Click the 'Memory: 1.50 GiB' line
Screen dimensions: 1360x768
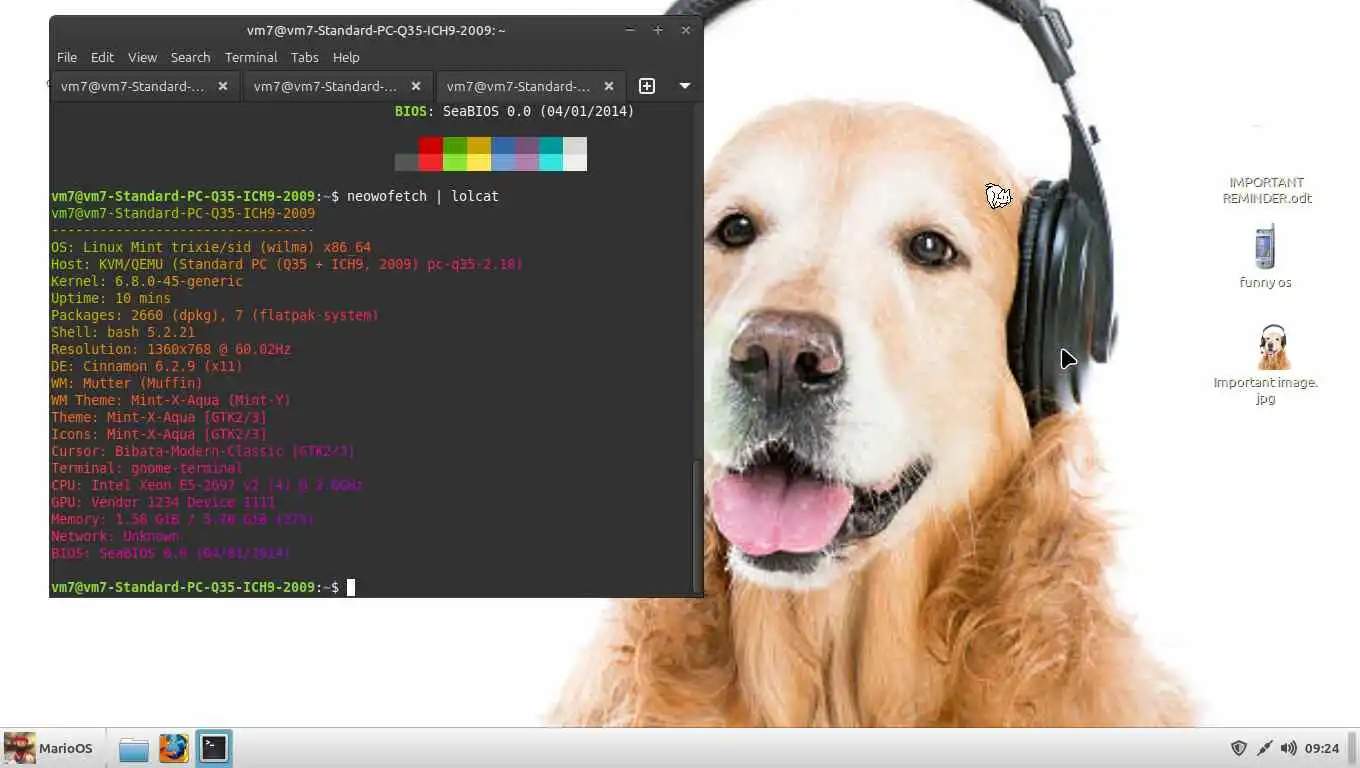click(x=183, y=519)
